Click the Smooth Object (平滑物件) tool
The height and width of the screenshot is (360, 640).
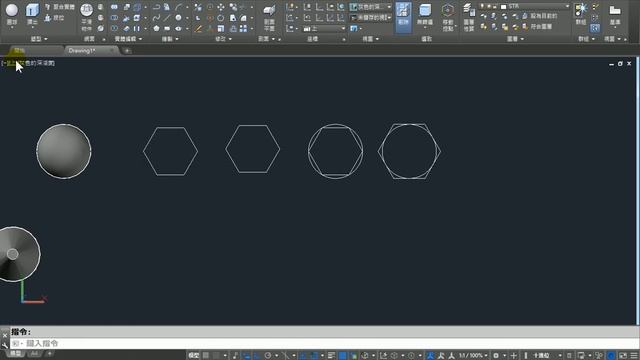pyautogui.click(x=87, y=17)
